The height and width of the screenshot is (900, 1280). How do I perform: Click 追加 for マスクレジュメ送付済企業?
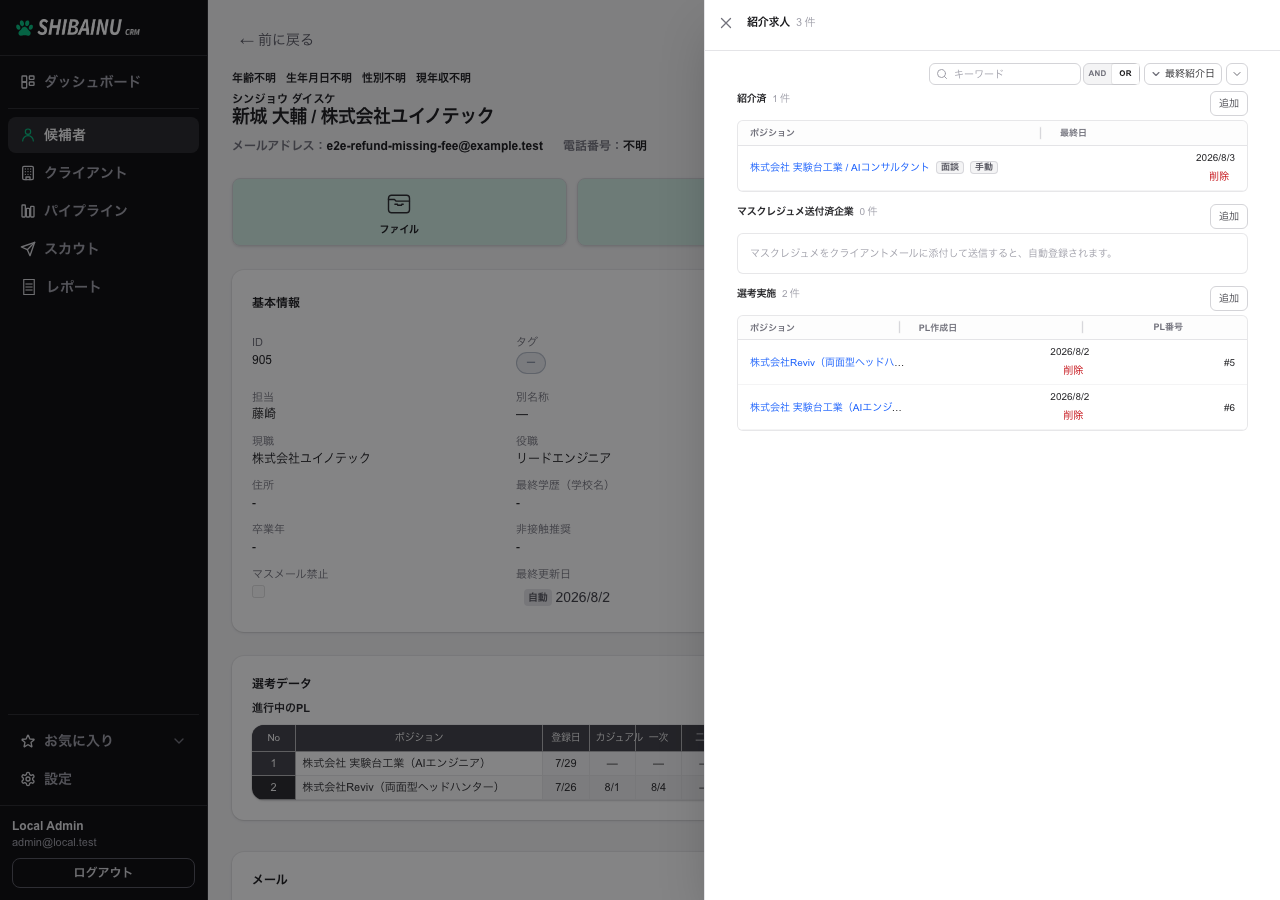point(1229,216)
